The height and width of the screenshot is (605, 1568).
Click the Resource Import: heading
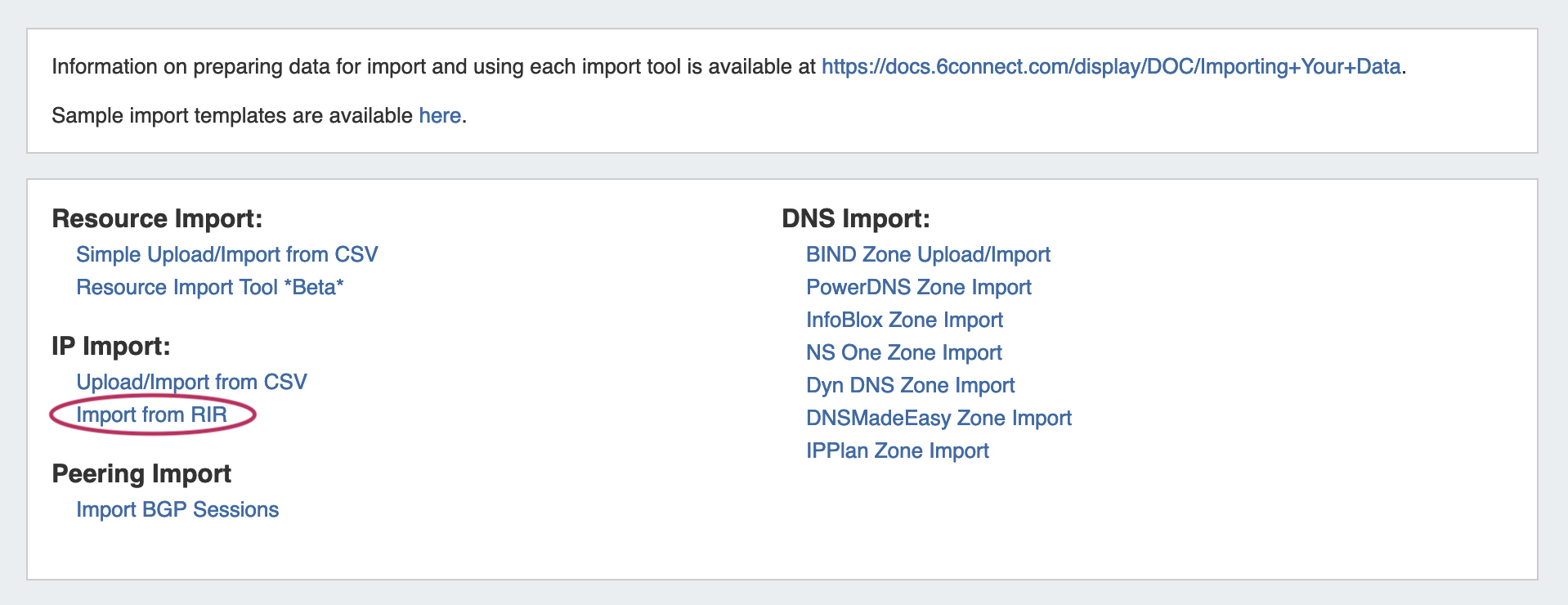(x=157, y=218)
